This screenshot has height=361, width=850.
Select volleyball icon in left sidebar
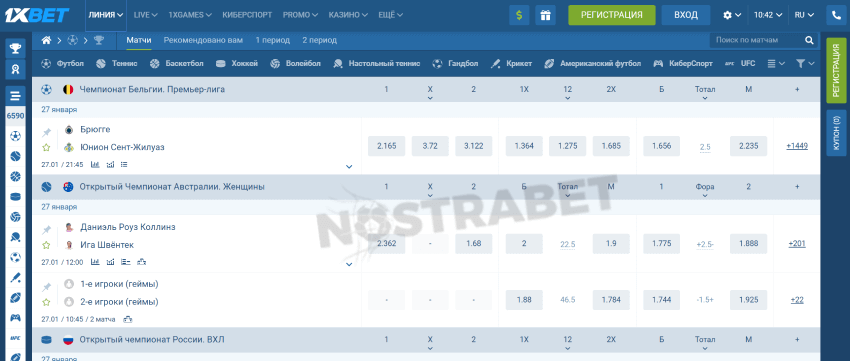click(15, 217)
